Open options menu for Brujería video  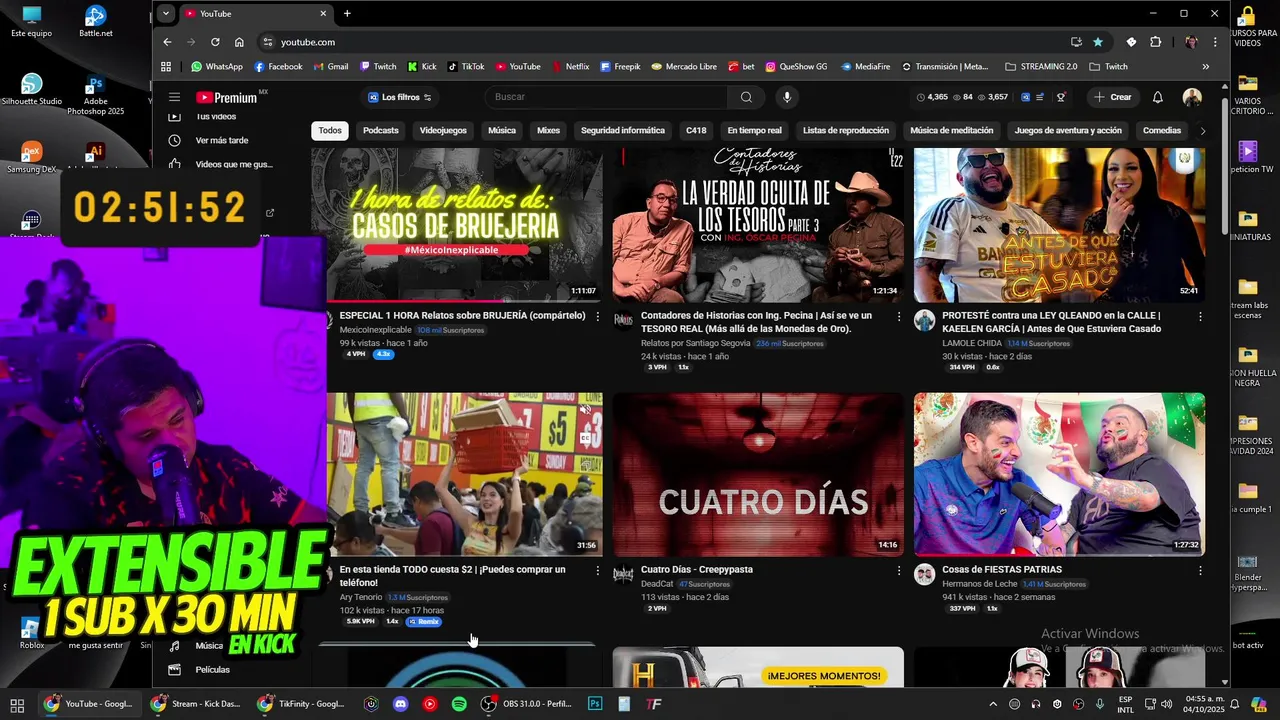(x=598, y=316)
